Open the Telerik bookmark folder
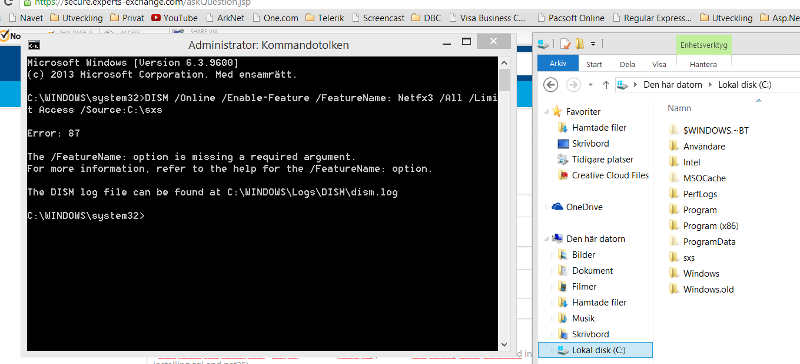Screen dimensions: 800x364 coord(324,18)
